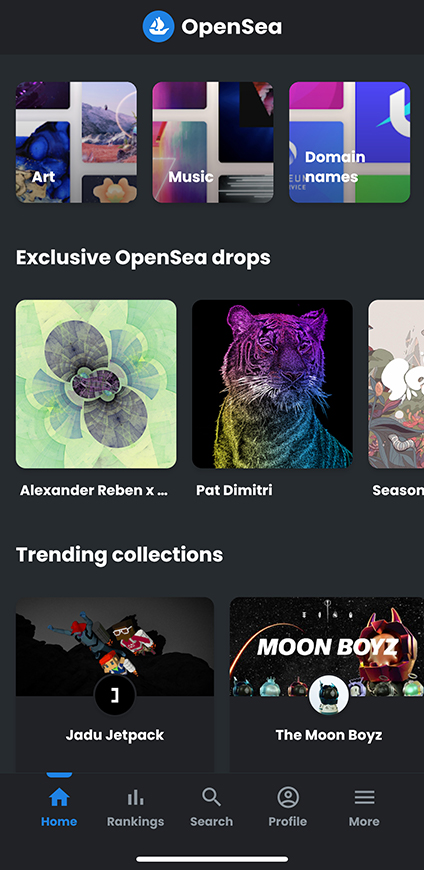Click The Moon Boyz collection name
424x870 pixels.
[329, 735]
